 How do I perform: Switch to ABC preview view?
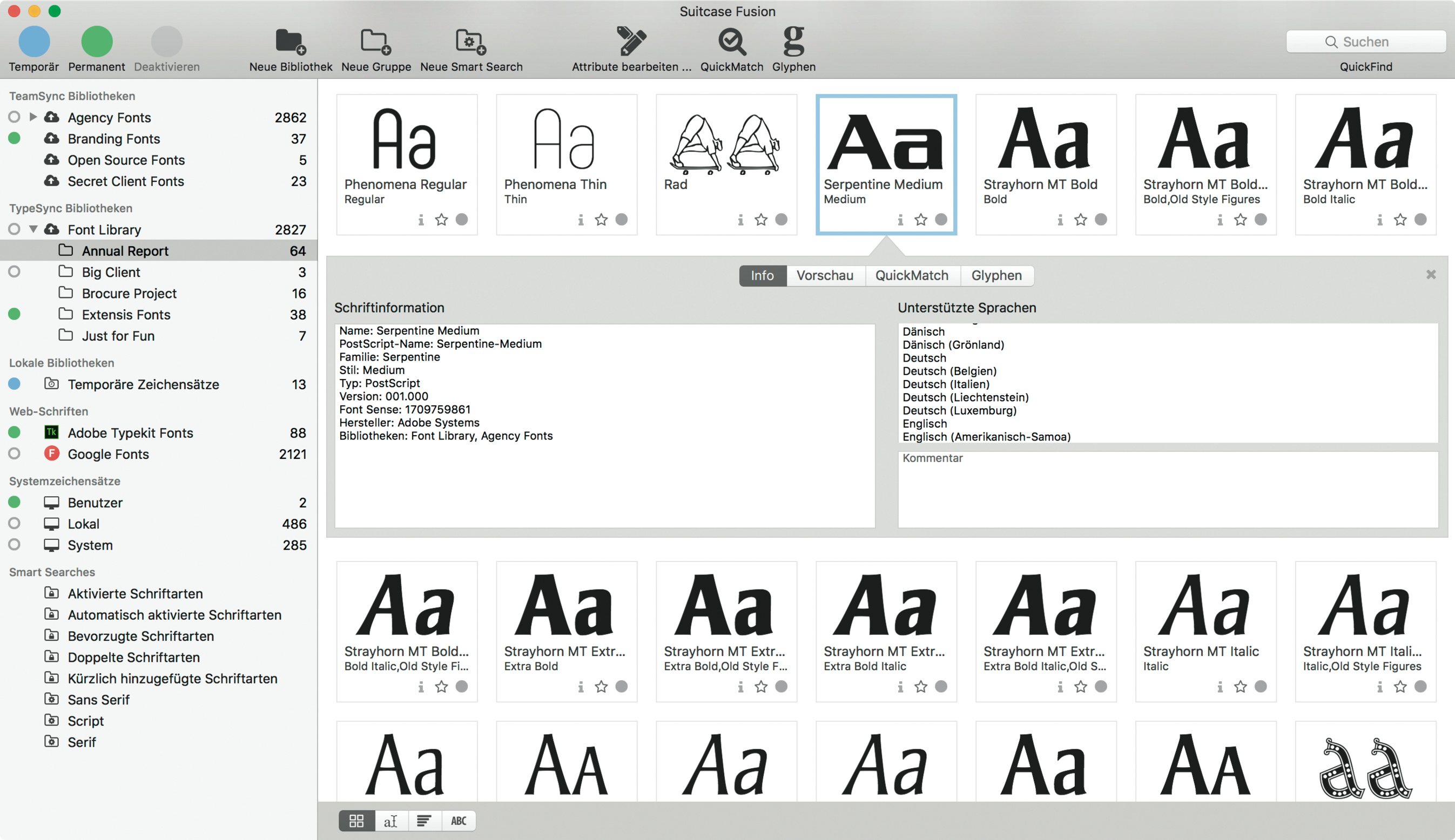coord(458,821)
